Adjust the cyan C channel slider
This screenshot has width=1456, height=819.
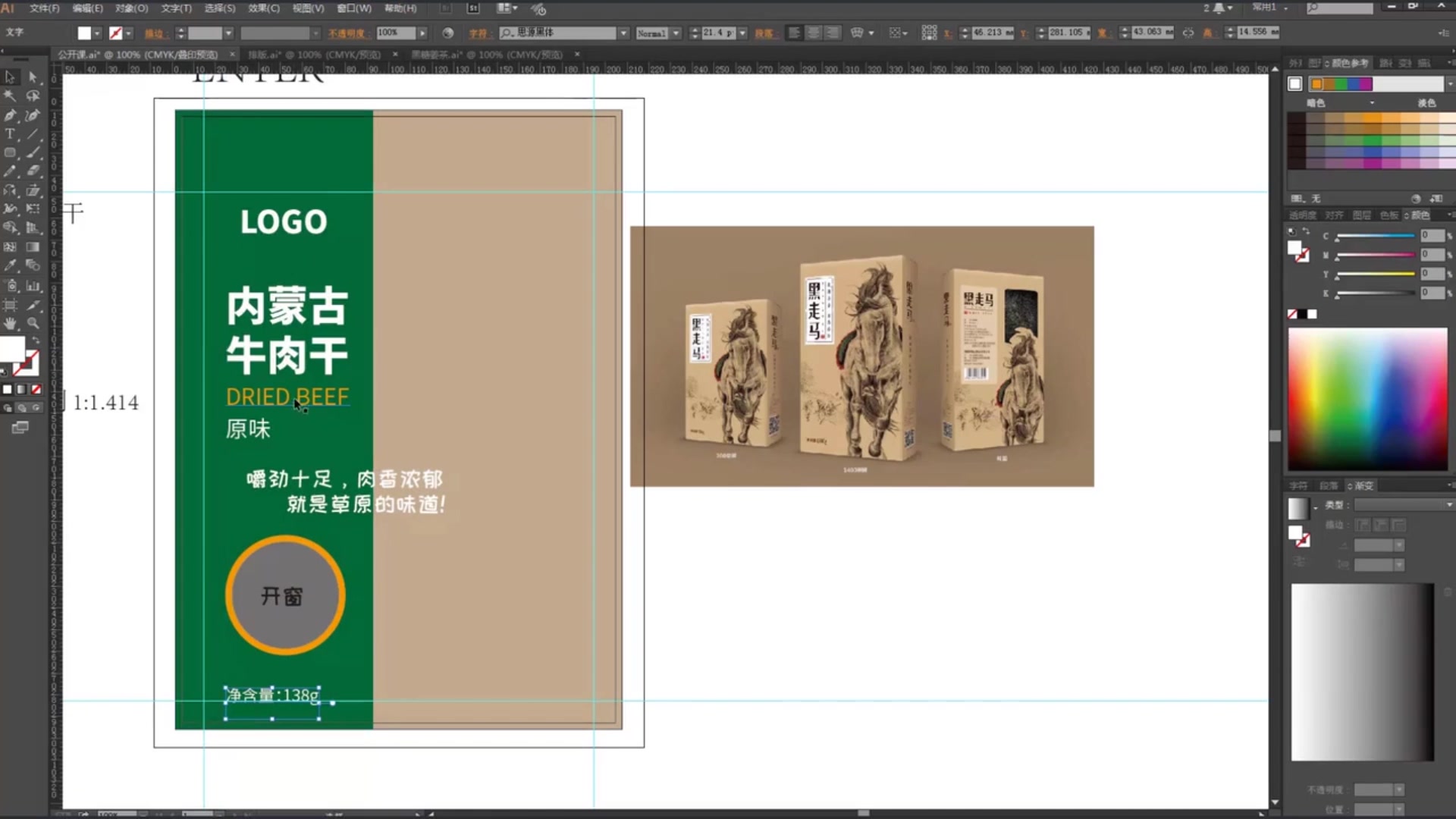pyautogui.click(x=1375, y=237)
